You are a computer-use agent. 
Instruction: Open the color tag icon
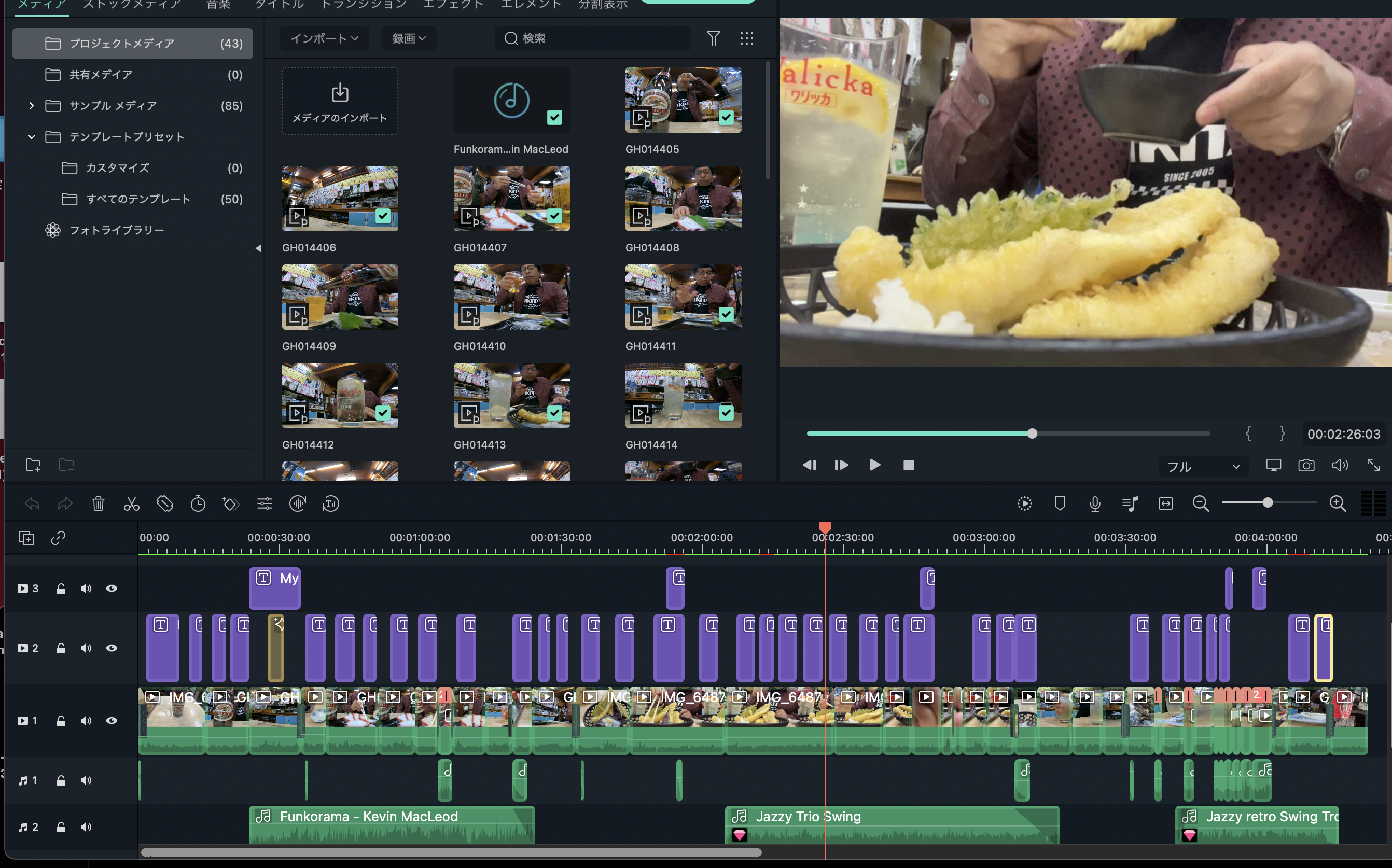click(231, 504)
